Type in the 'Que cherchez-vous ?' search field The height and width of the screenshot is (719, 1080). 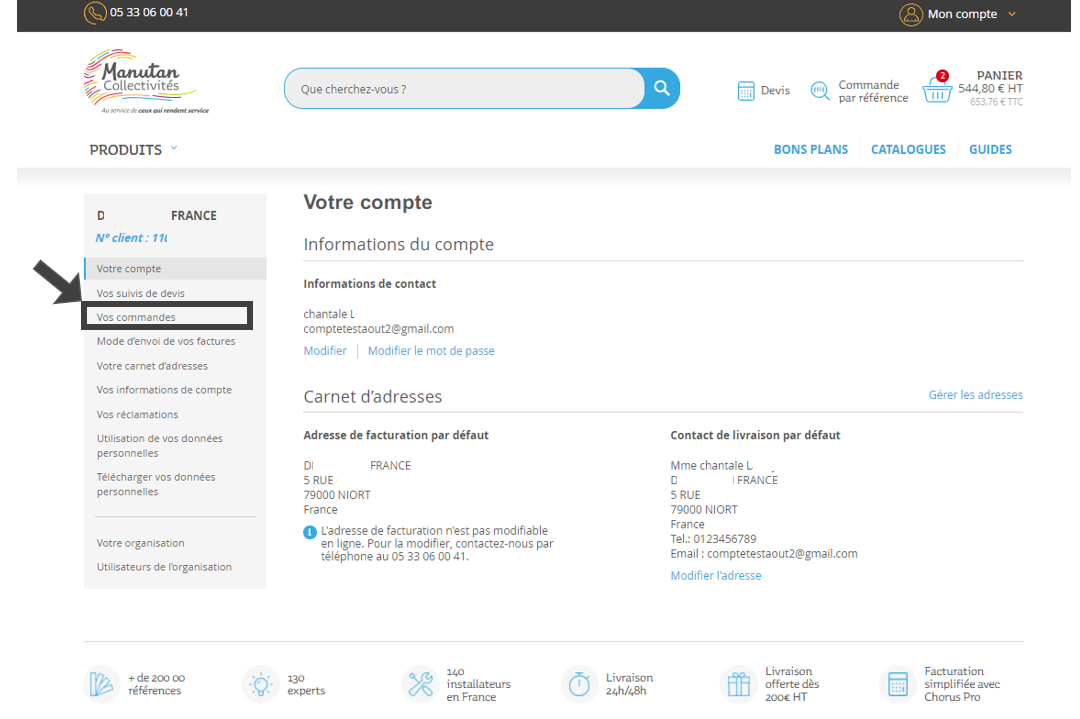(x=464, y=89)
